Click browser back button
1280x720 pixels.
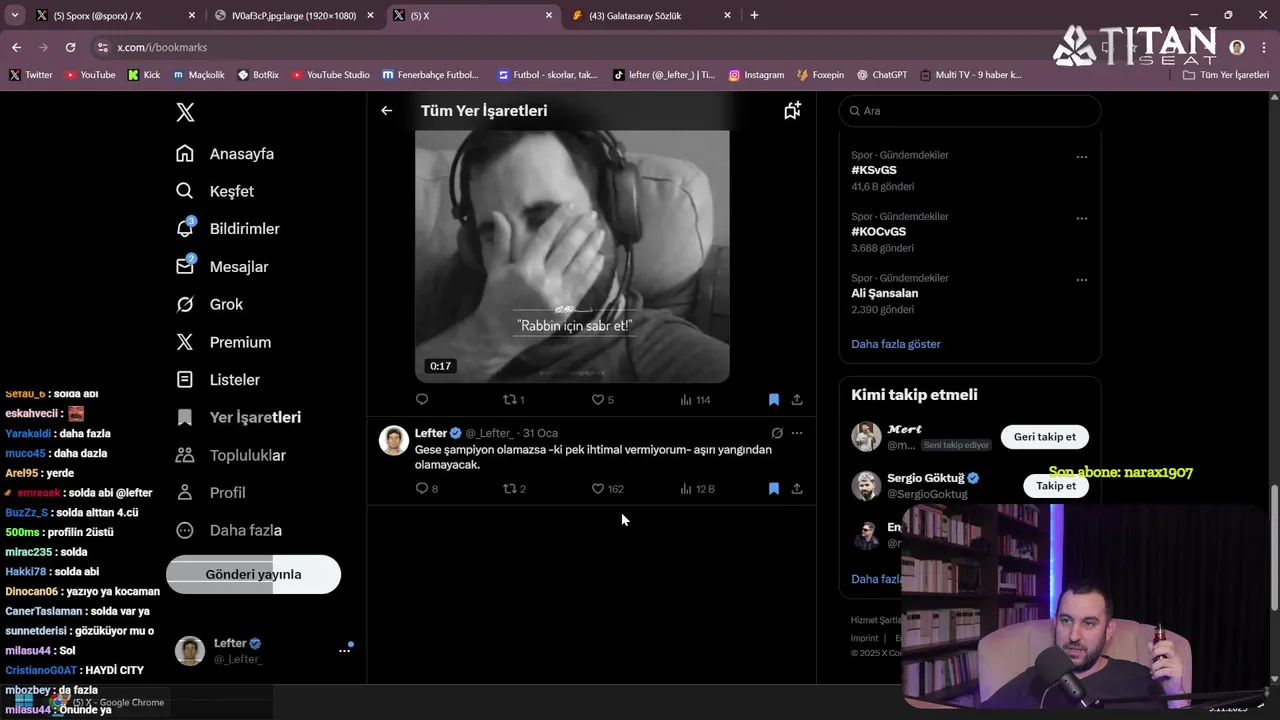pyautogui.click(x=16, y=47)
